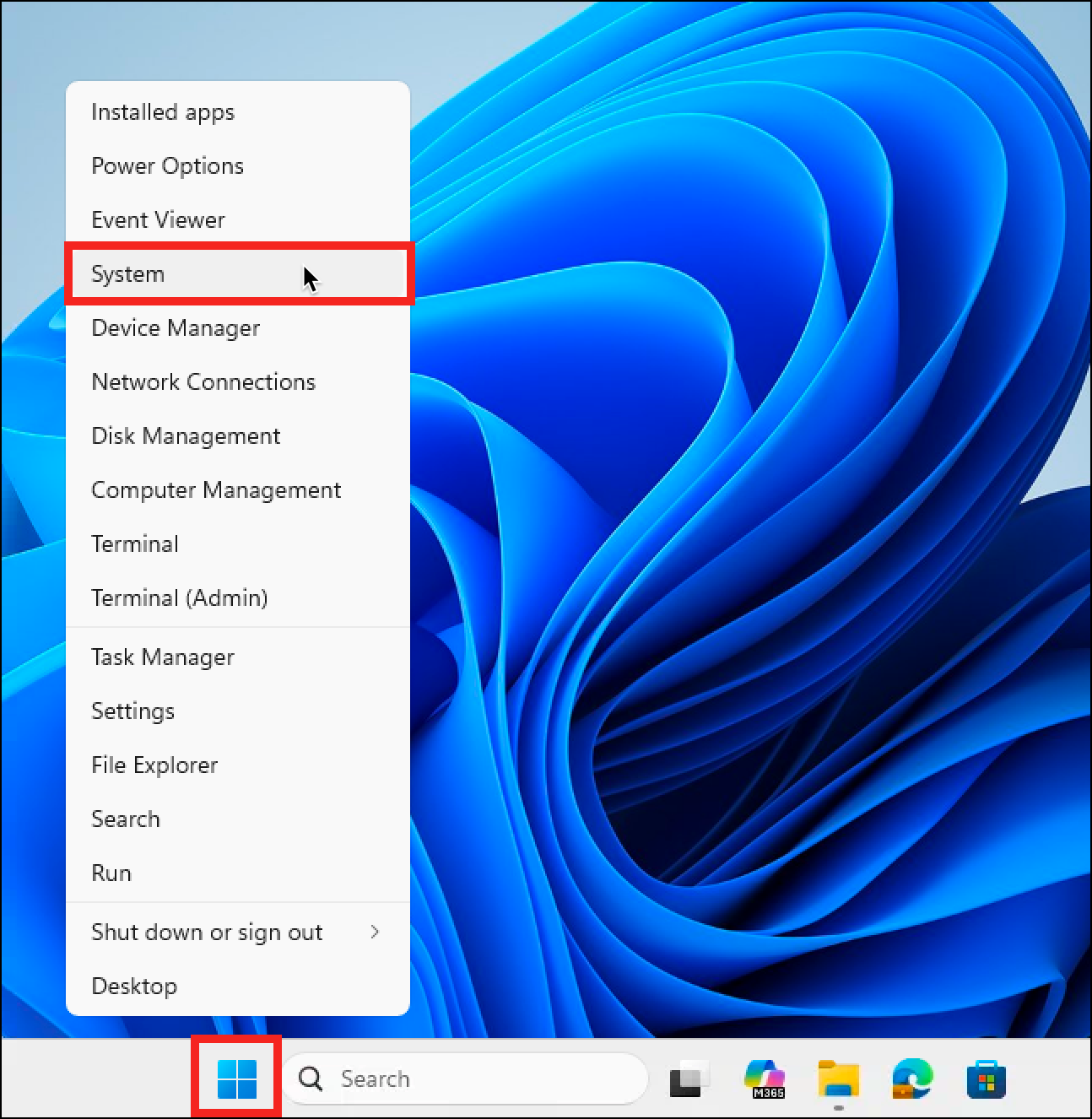The height and width of the screenshot is (1119, 1092).
Task: Open Terminal (Admin) entry
Action: click(x=179, y=598)
